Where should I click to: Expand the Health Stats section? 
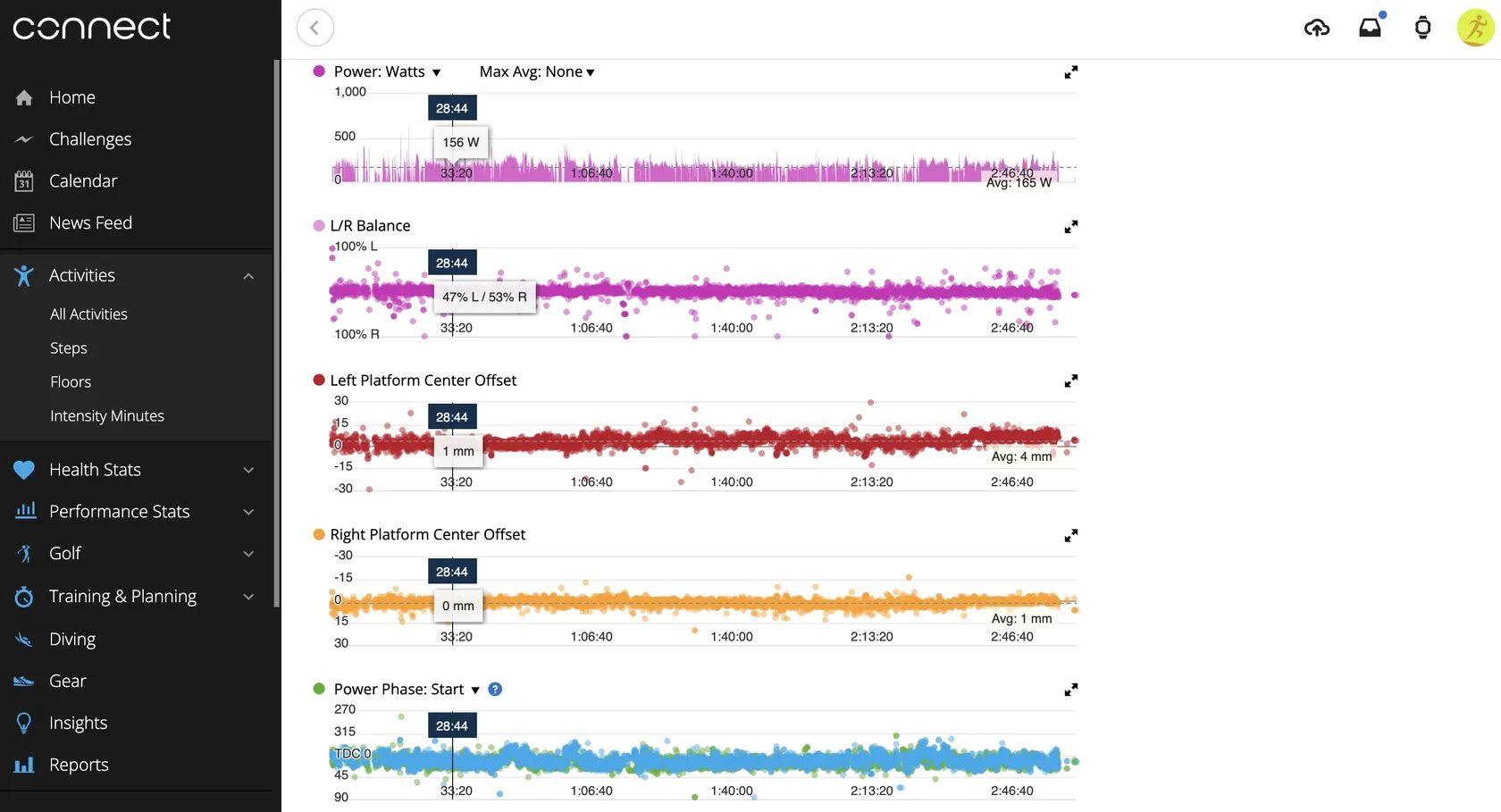[x=248, y=470]
